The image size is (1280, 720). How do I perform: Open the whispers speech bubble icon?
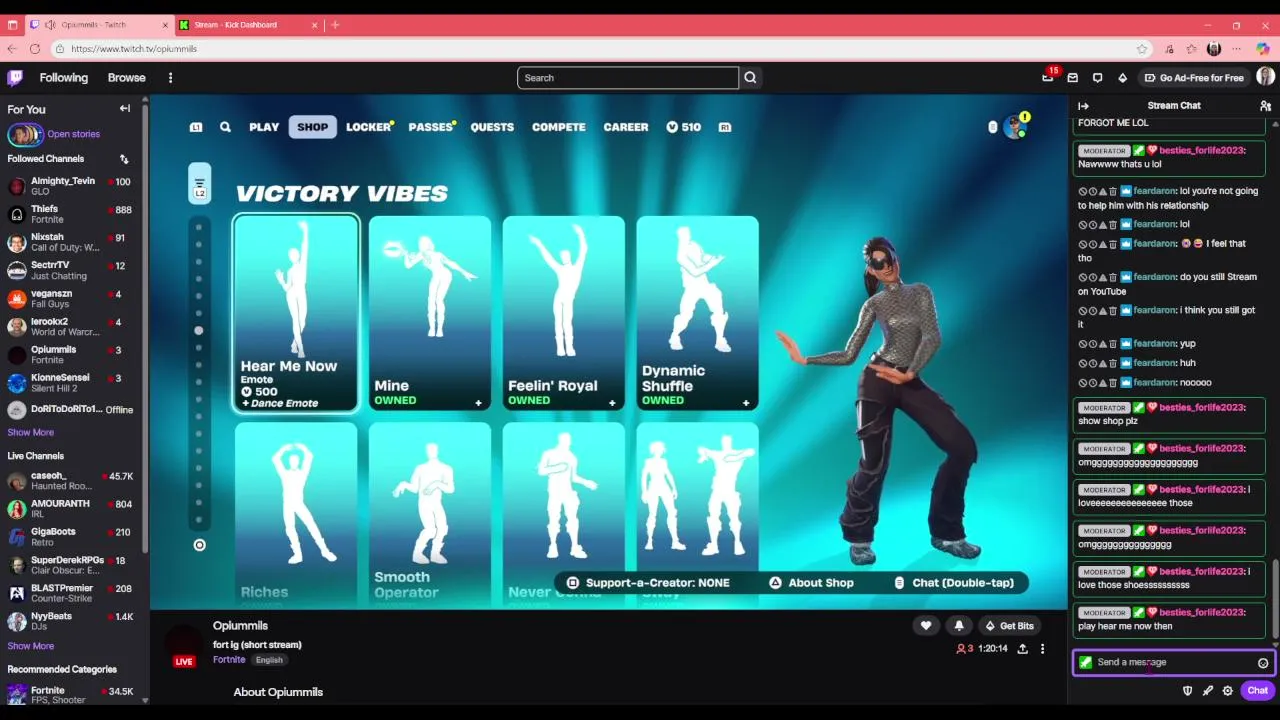pyautogui.click(x=1097, y=78)
